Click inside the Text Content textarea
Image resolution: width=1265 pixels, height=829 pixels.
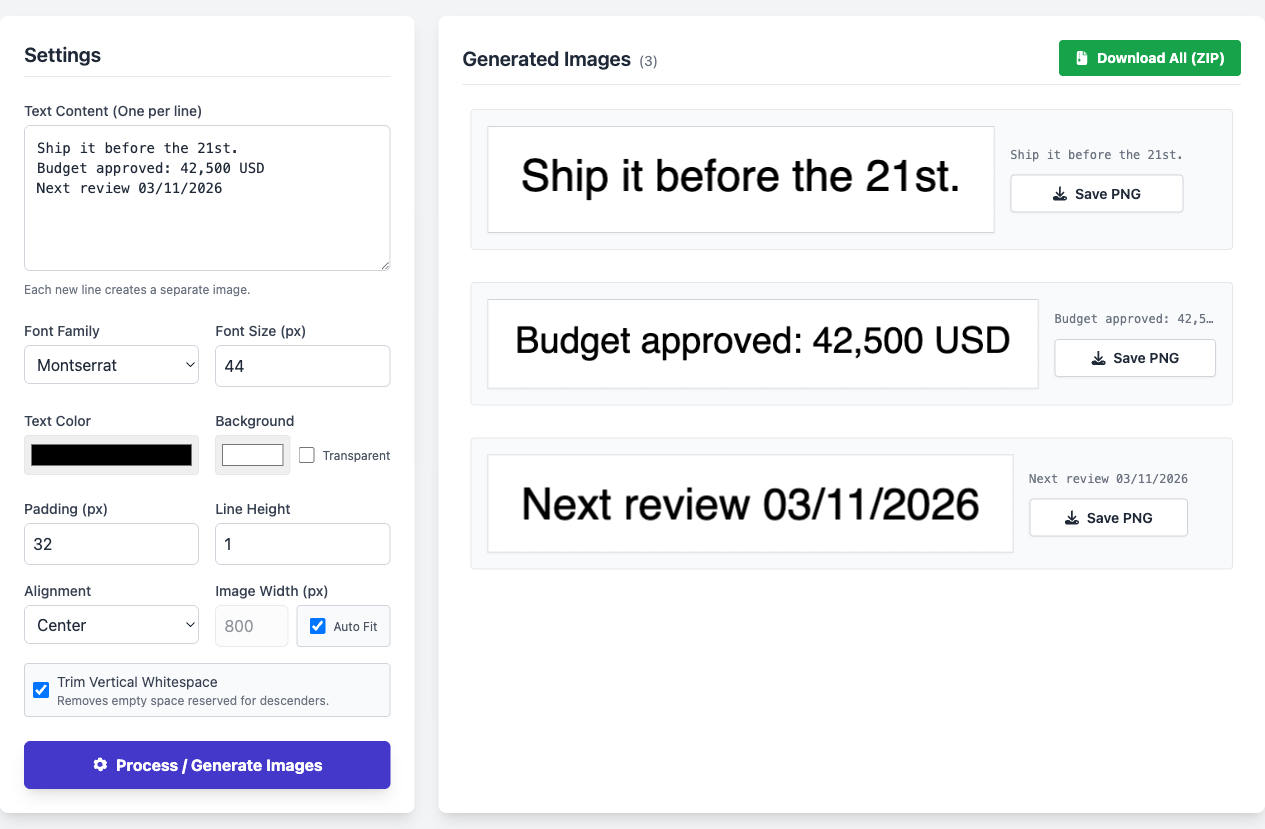point(207,198)
